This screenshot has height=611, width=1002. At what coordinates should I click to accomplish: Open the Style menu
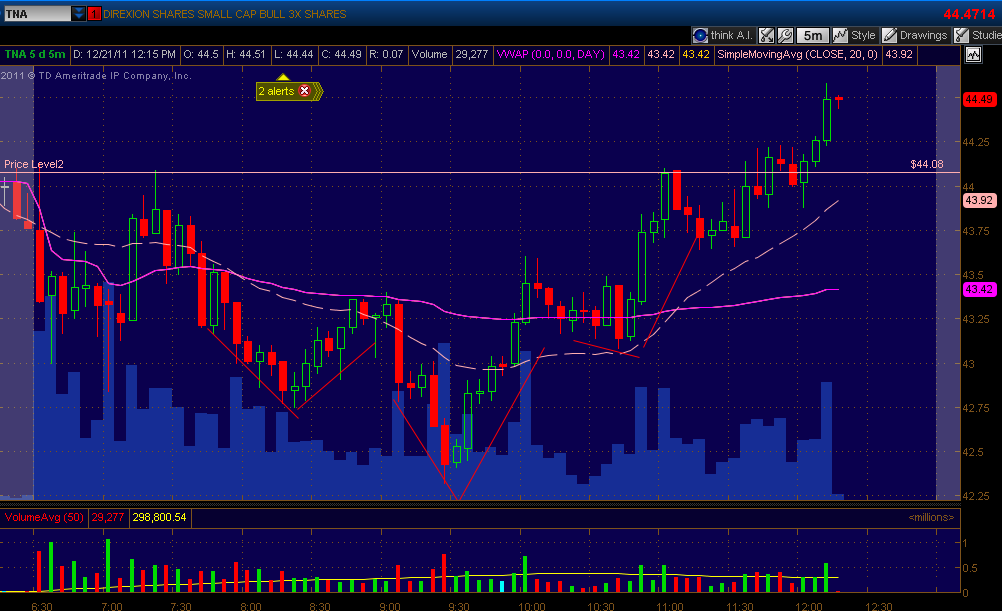[x=854, y=36]
